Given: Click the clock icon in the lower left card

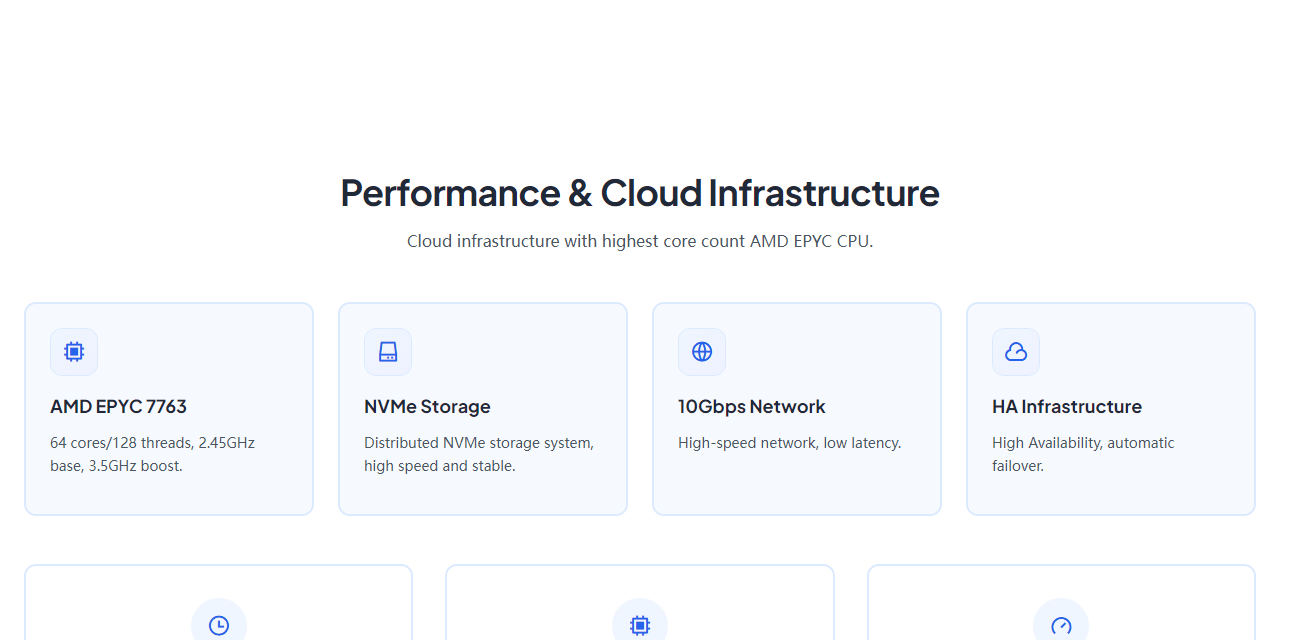Looking at the screenshot, I should 219,625.
